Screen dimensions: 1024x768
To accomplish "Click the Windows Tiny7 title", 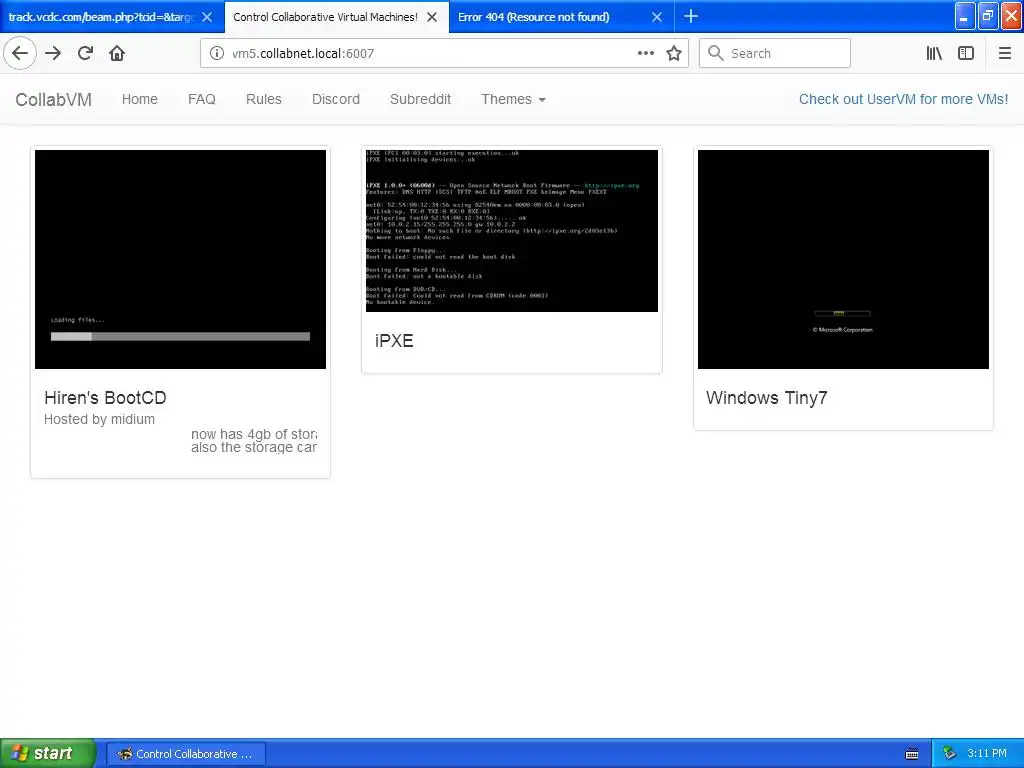I will (767, 398).
